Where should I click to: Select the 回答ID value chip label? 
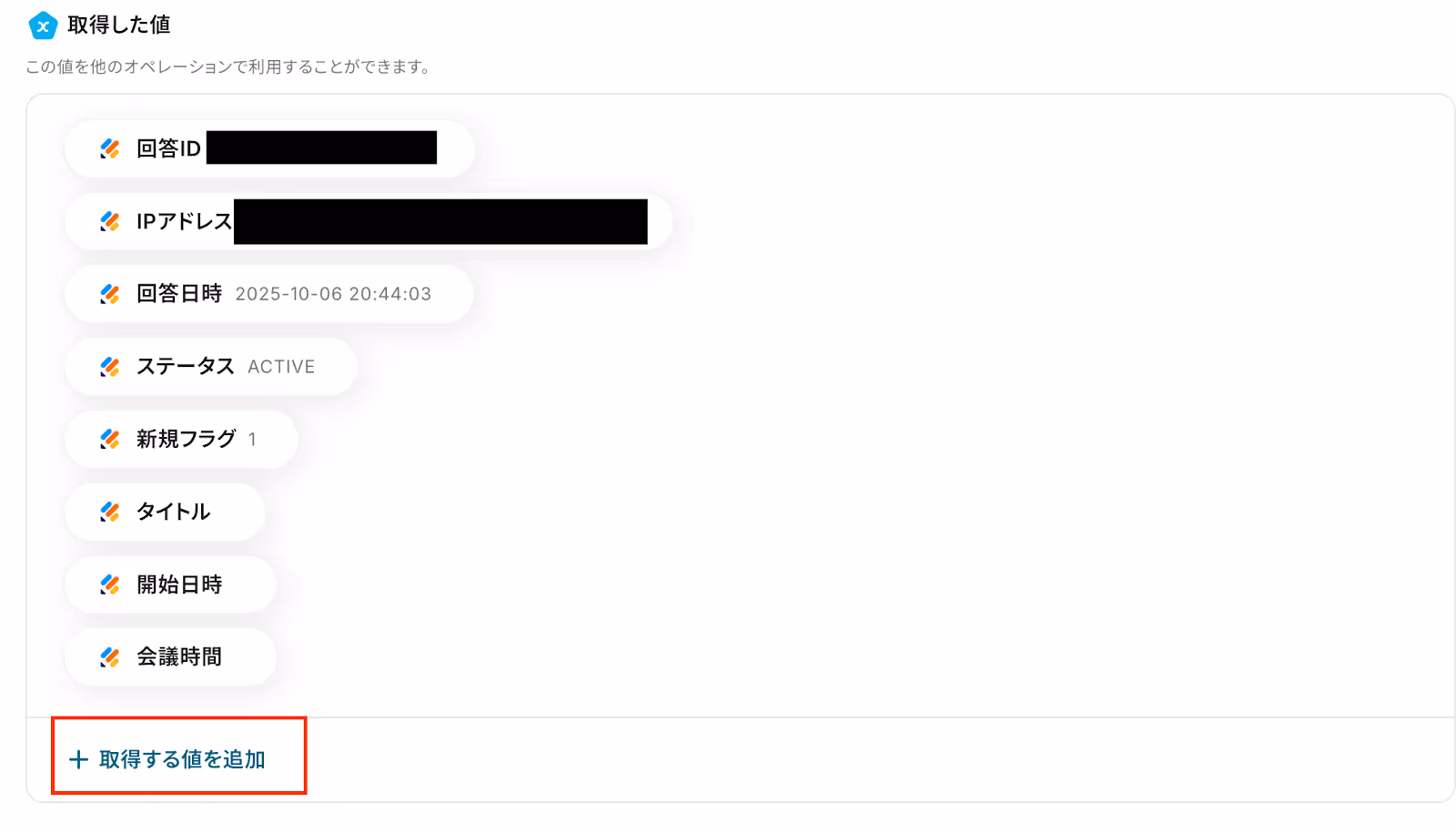168,148
